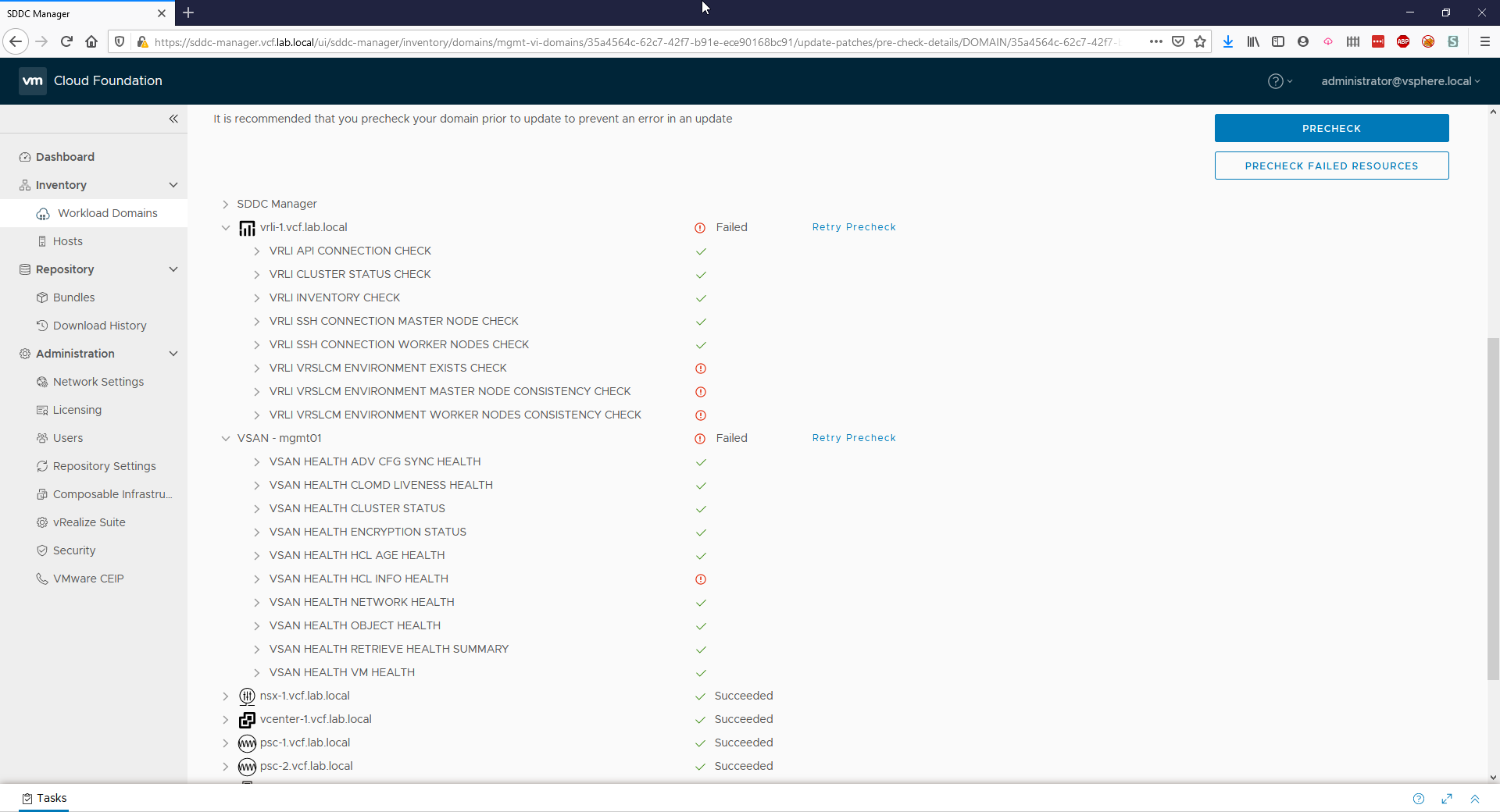The height and width of the screenshot is (812, 1500).
Task: Open vRealize Suite page
Action: pyautogui.click(x=88, y=522)
